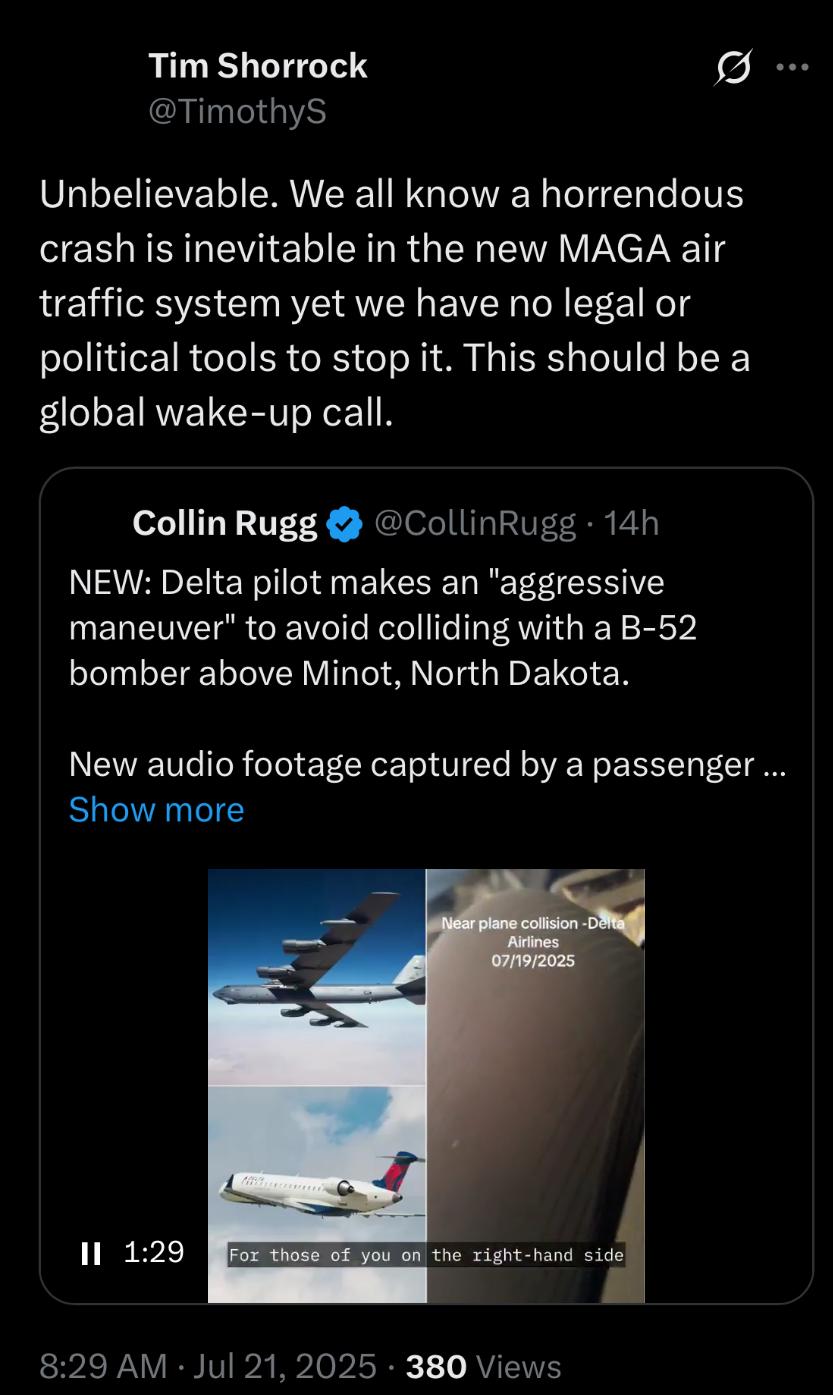Pause the playing video
Viewport: 833px width, 1395px height.
click(91, 1253)
